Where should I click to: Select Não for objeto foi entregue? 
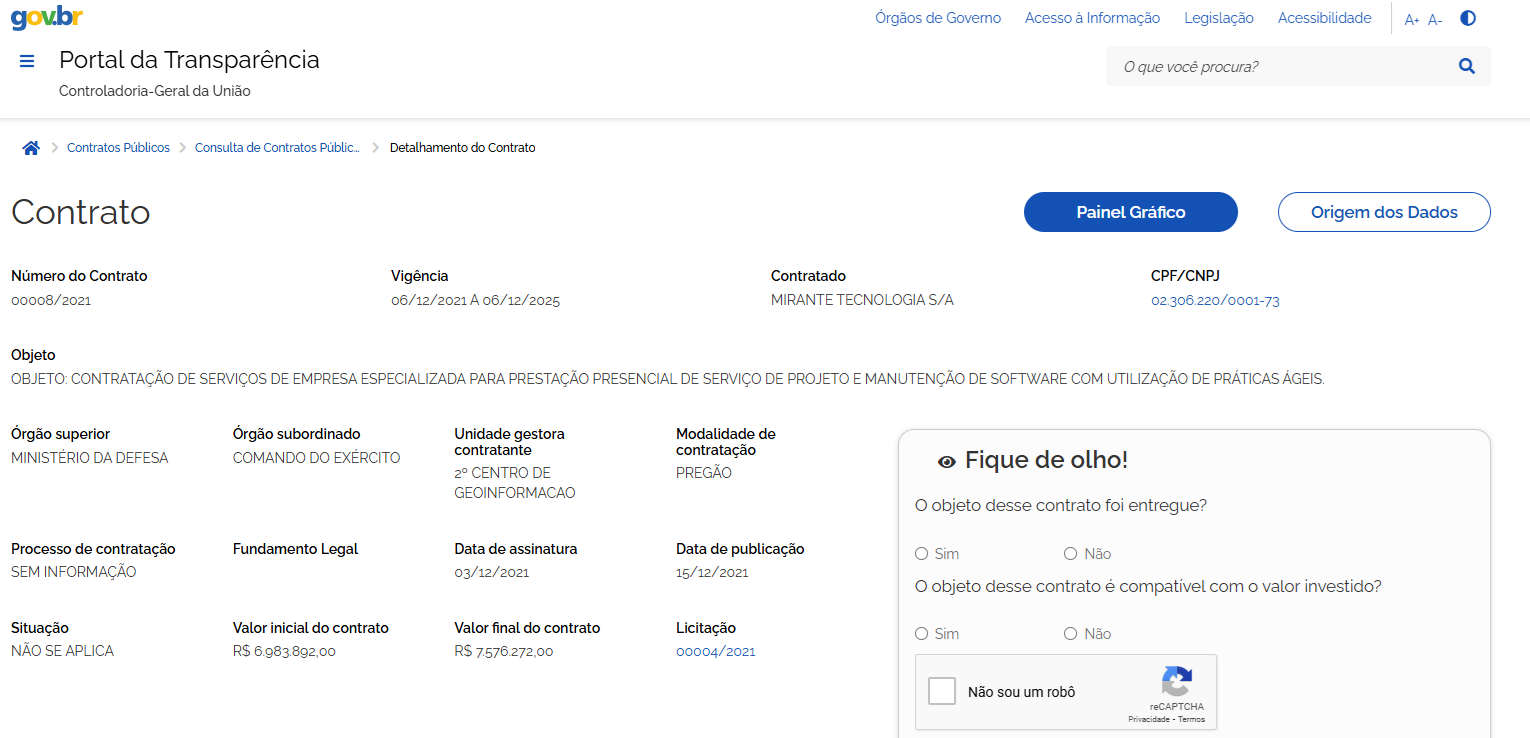click(1070, 554)
